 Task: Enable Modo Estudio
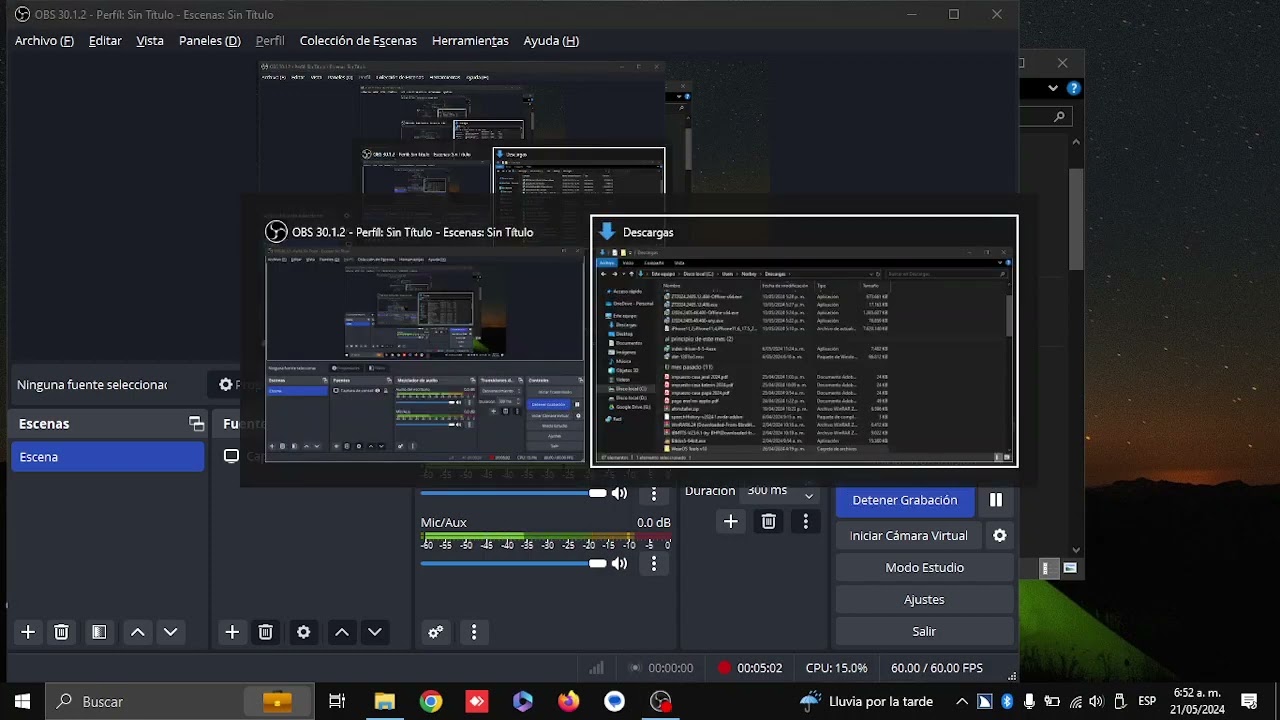pyautogui.click(x=924, y=567)
